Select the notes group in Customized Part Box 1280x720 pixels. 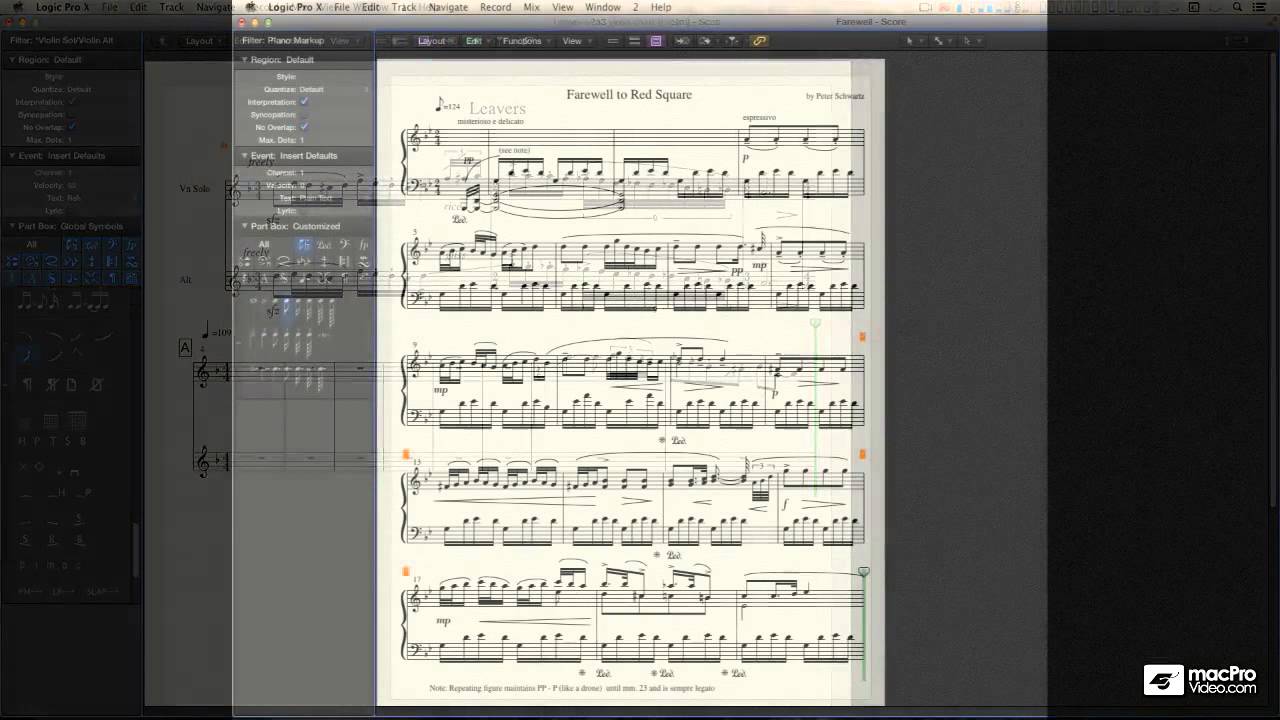(x=304, y=244)
